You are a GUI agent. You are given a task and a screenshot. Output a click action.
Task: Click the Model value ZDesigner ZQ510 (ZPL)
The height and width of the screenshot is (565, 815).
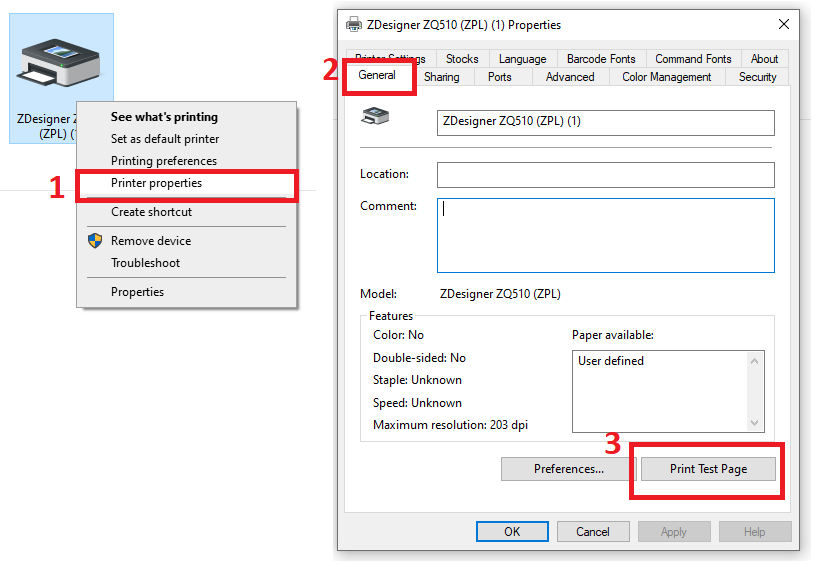coord(500,294)
